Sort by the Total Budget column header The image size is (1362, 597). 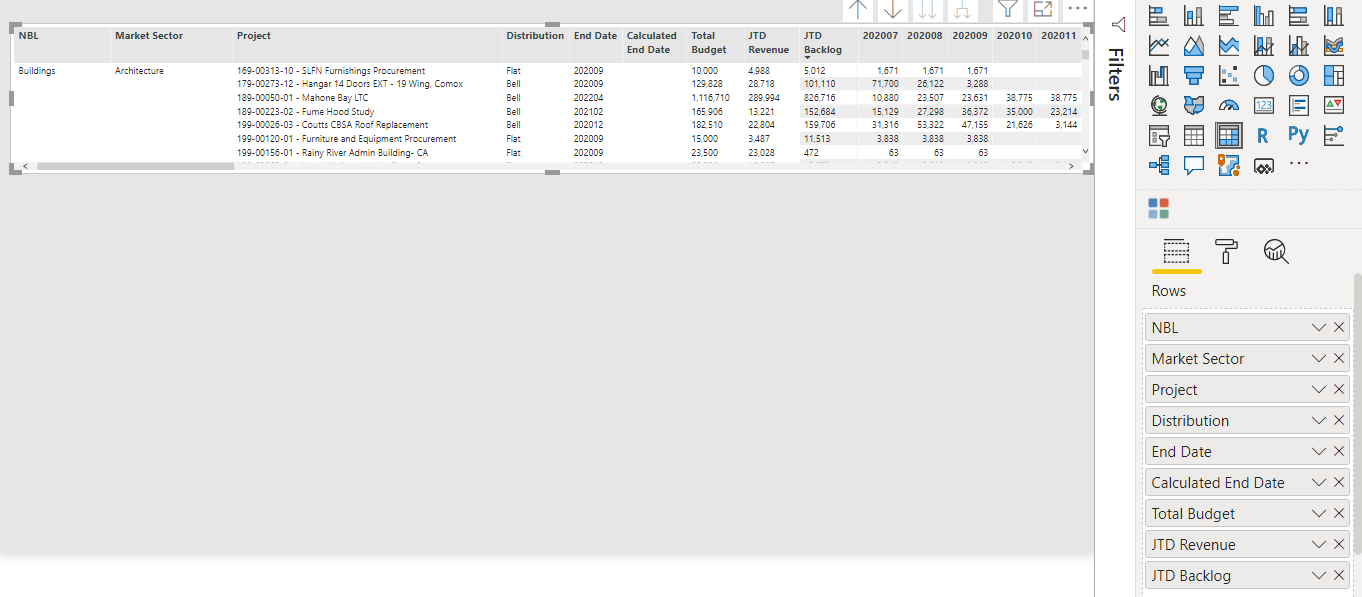[709, 43]
